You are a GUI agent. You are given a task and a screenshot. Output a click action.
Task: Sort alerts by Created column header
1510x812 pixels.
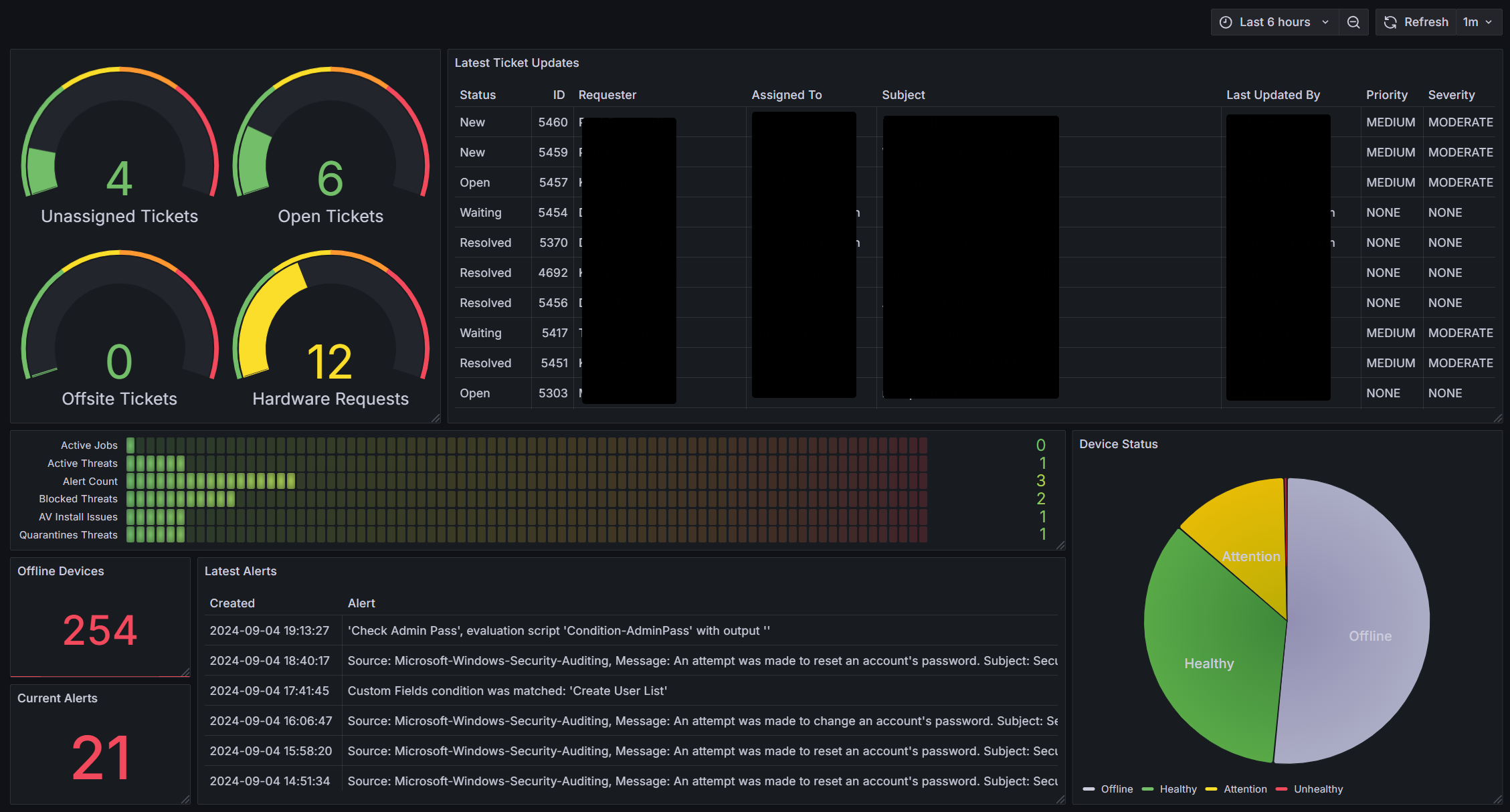(x=232, y=603)
